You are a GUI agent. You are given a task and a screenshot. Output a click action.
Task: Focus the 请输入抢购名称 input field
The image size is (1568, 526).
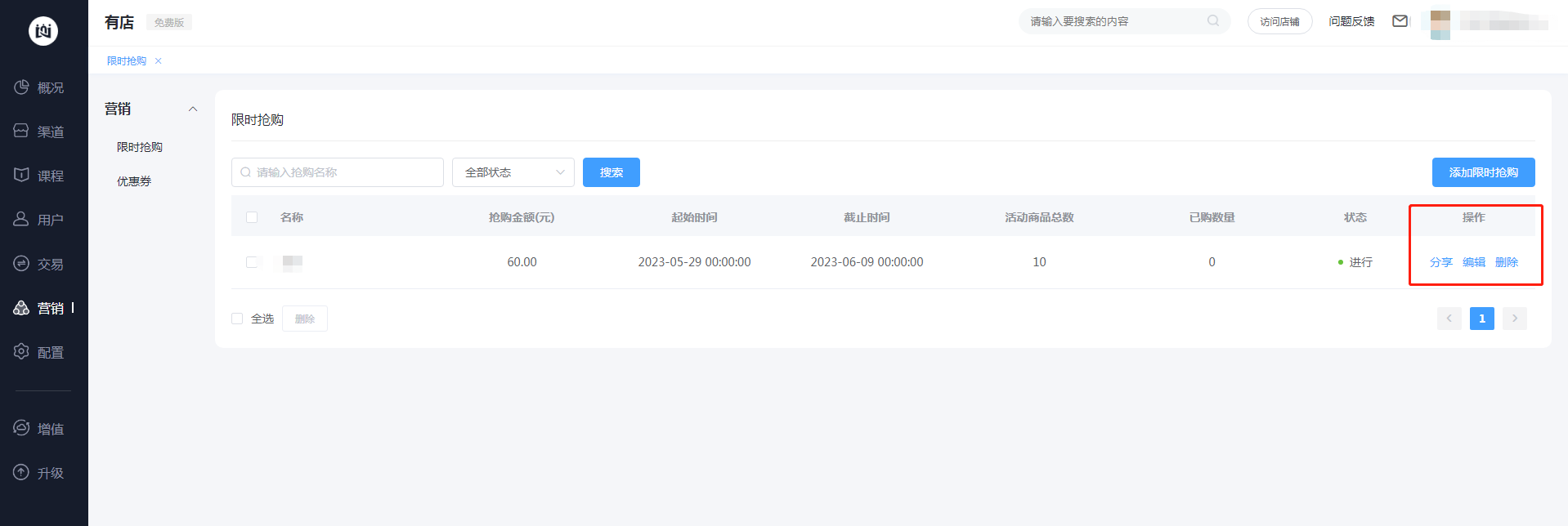coord(338,172)
